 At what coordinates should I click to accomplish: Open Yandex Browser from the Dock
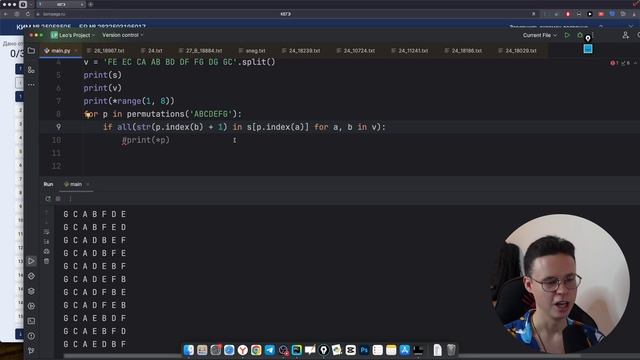click(x=243, y=350)
